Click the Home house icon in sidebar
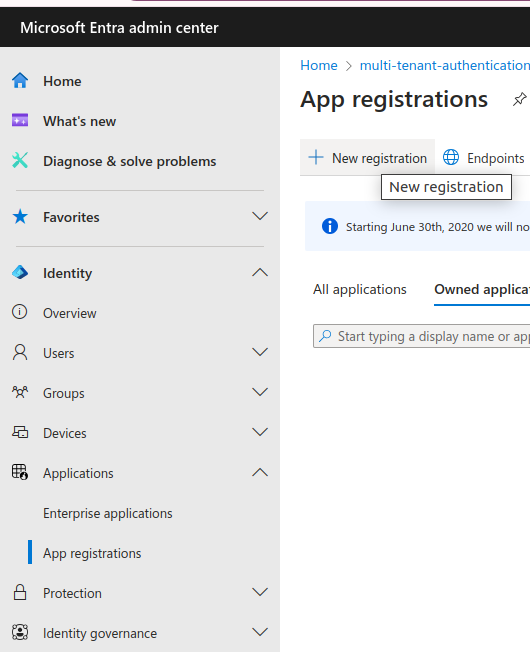This screenshot has height=652, width=530. point(20,81)
